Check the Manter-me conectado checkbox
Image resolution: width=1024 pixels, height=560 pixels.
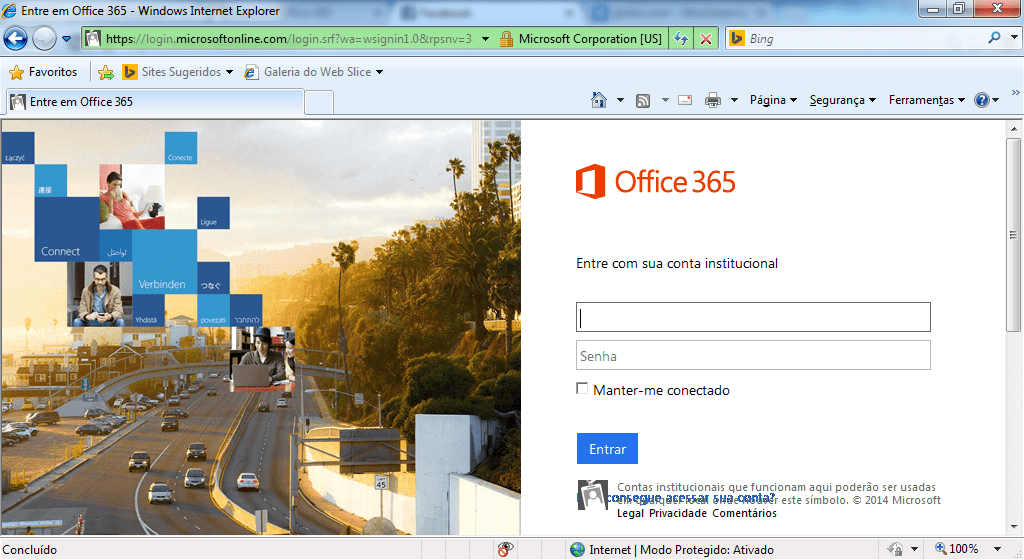(583, 389)
